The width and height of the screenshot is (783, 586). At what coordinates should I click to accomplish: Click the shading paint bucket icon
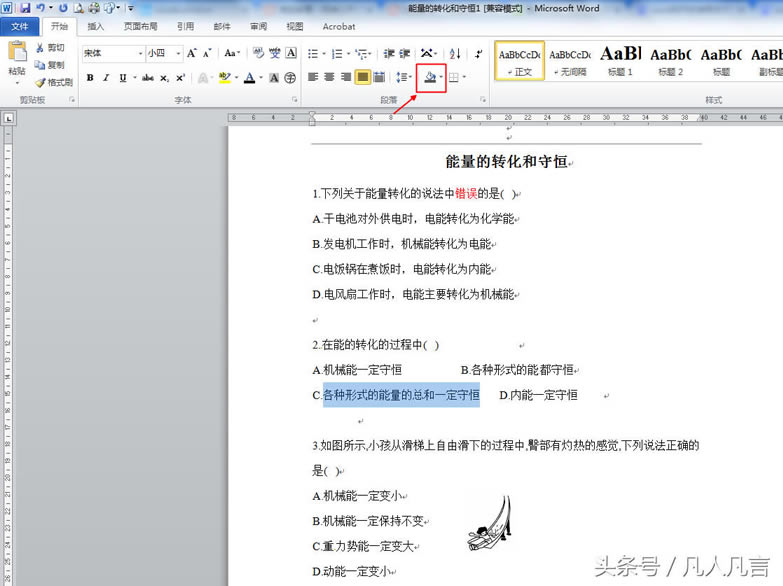click(429, 77)
